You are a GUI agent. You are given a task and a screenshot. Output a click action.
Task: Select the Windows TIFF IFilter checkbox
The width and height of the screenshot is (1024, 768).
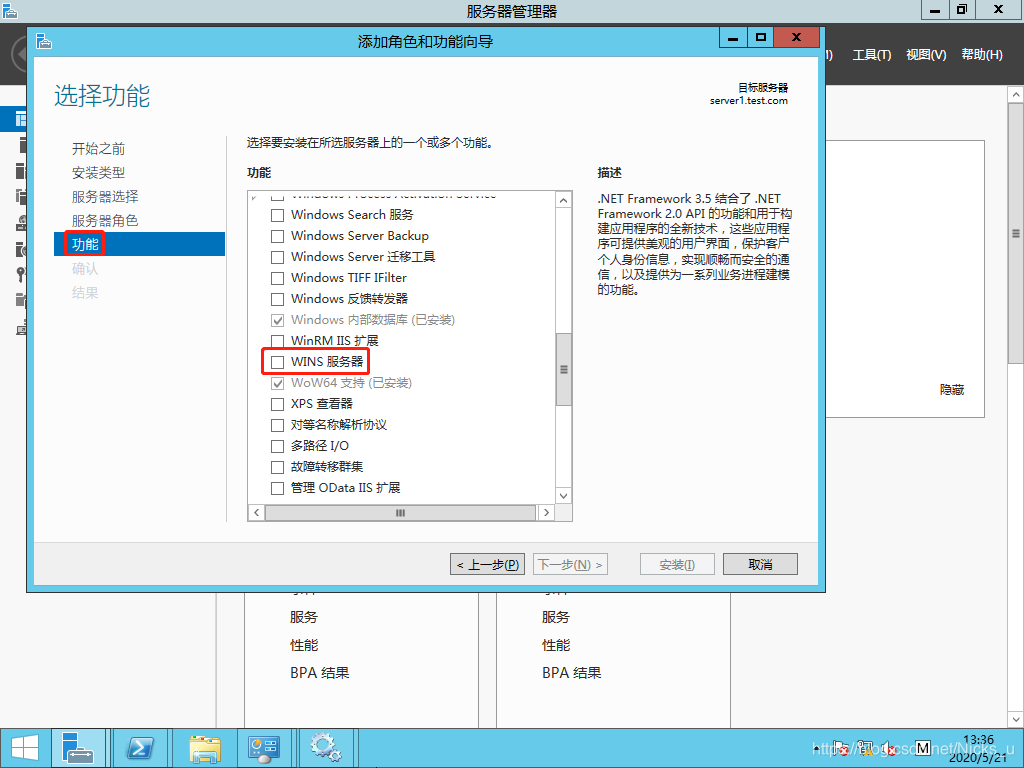point(278,278)
